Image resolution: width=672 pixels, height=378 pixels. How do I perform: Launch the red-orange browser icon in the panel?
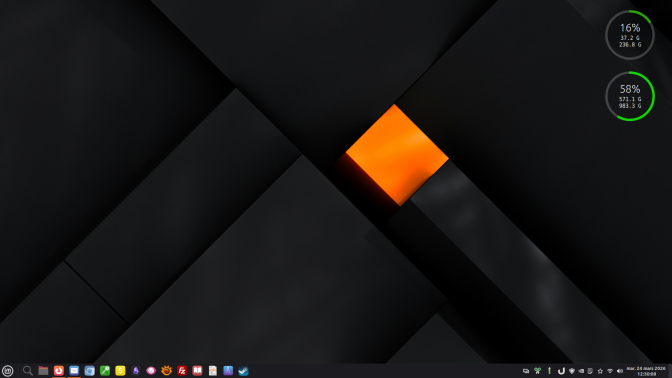[59, 371]
